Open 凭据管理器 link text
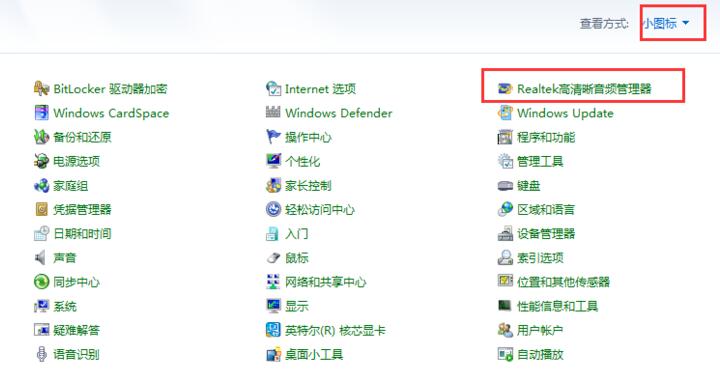Viewport: 720px width, 382px height. point(82,209)
